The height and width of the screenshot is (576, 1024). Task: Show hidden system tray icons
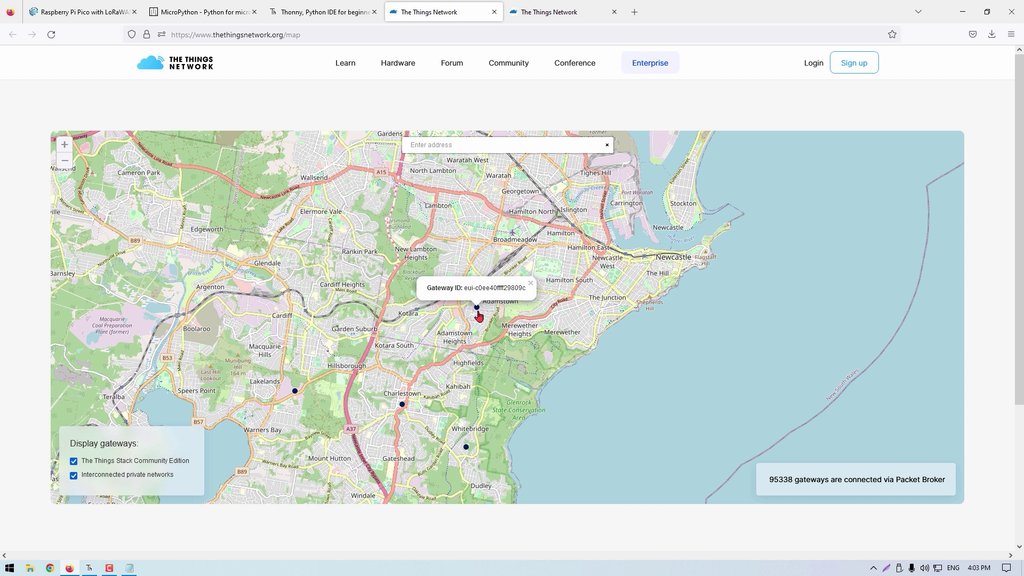tap(873, 568)
